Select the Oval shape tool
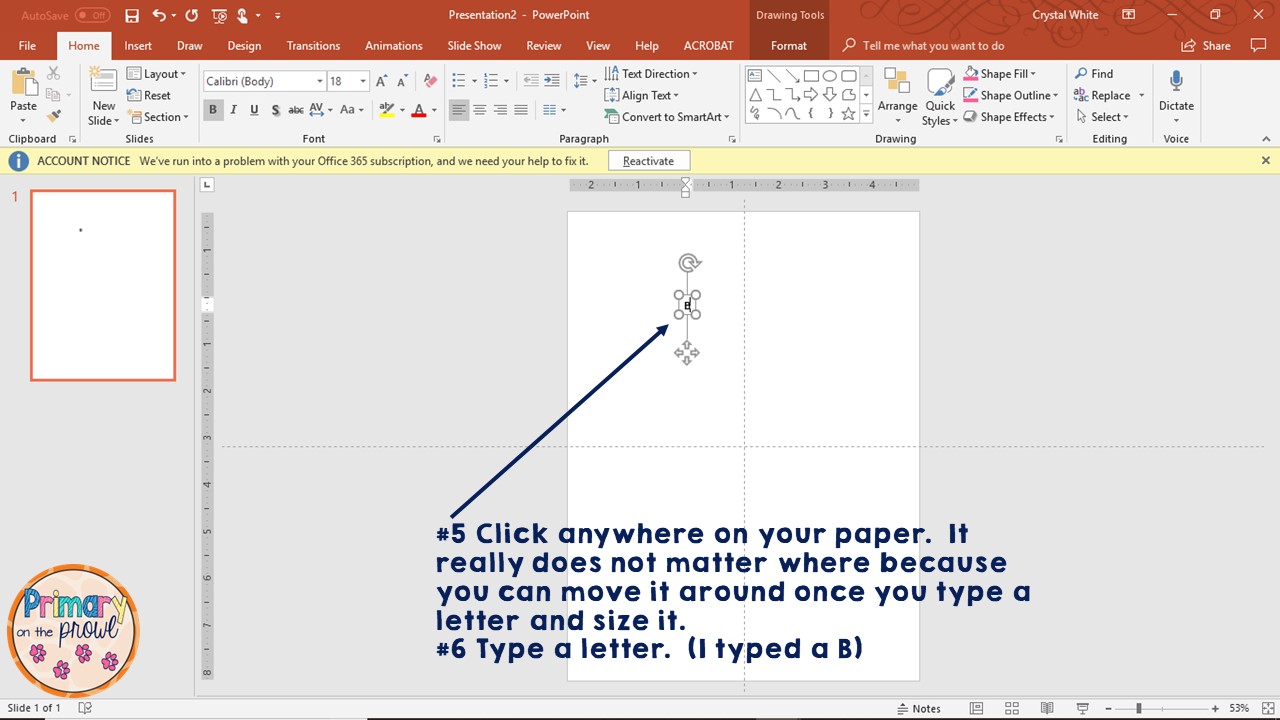1280x720 pixels. (828, 75)
